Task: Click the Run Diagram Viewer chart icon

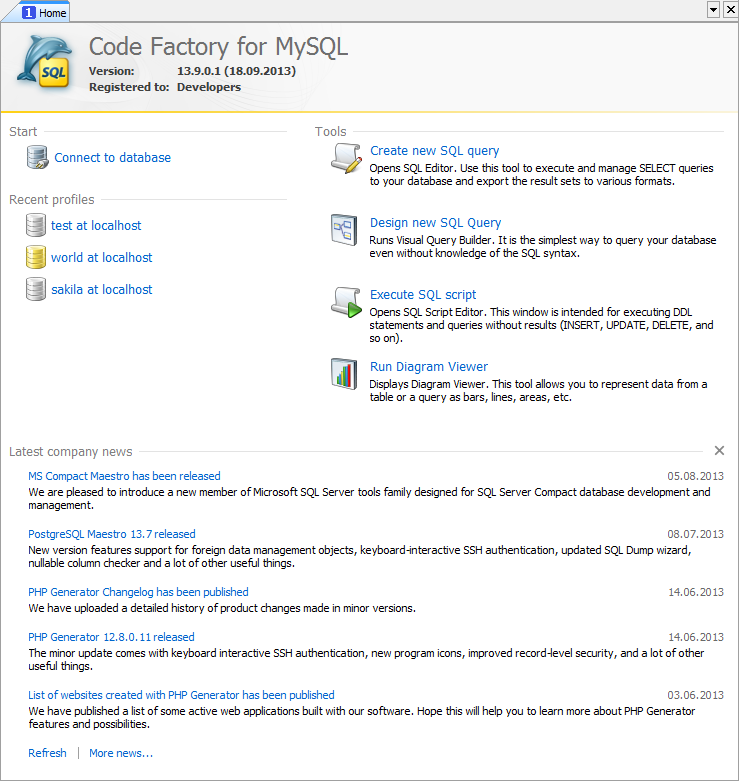Action: coord(344,374)
